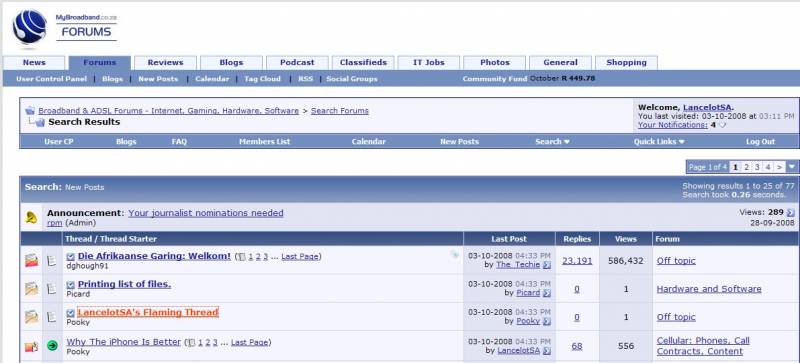Click RSS in sub-menu
This screenshot has width=800, height=363.
click(306, 79)
